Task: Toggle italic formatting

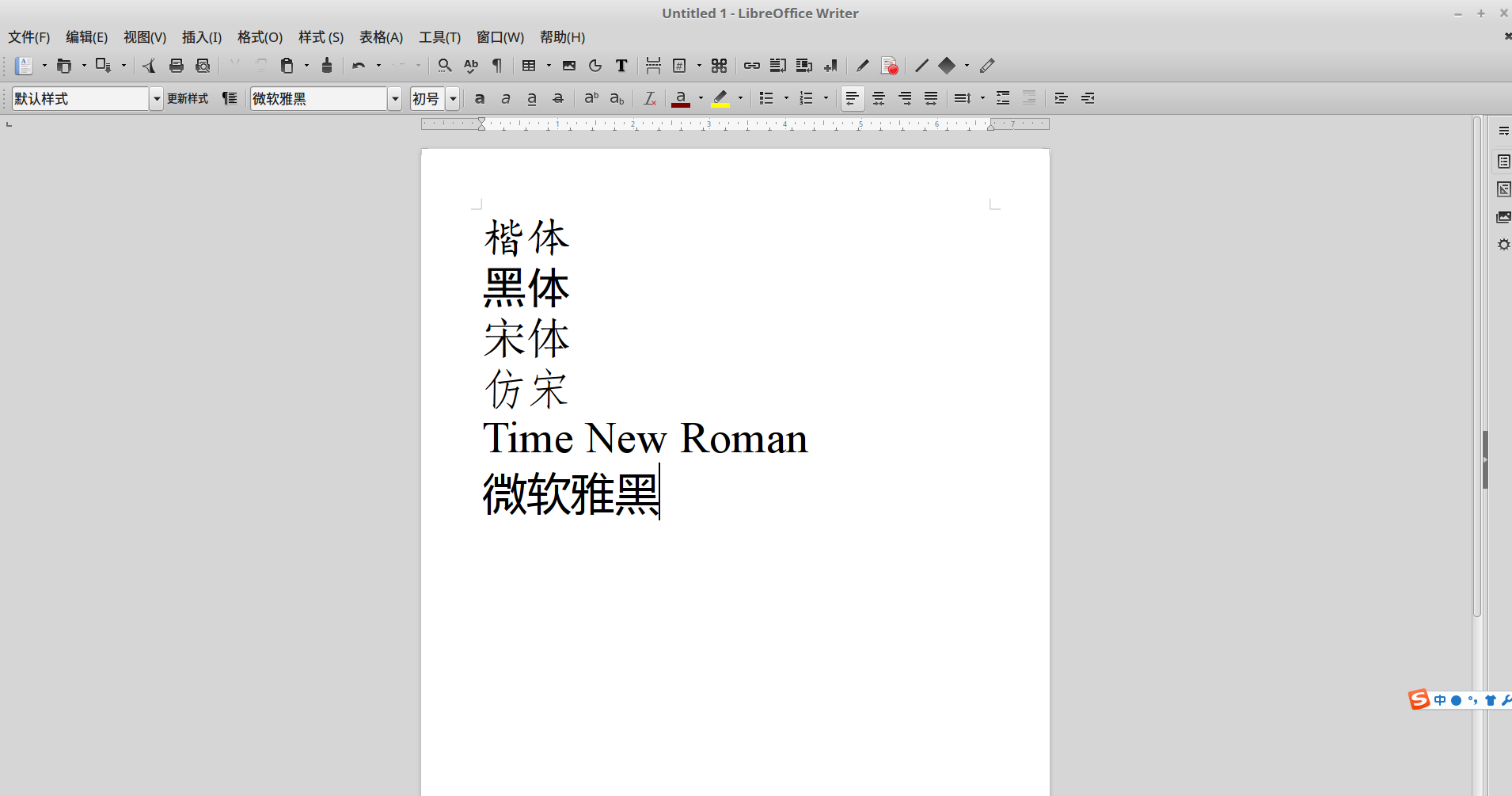Action: 506,98
